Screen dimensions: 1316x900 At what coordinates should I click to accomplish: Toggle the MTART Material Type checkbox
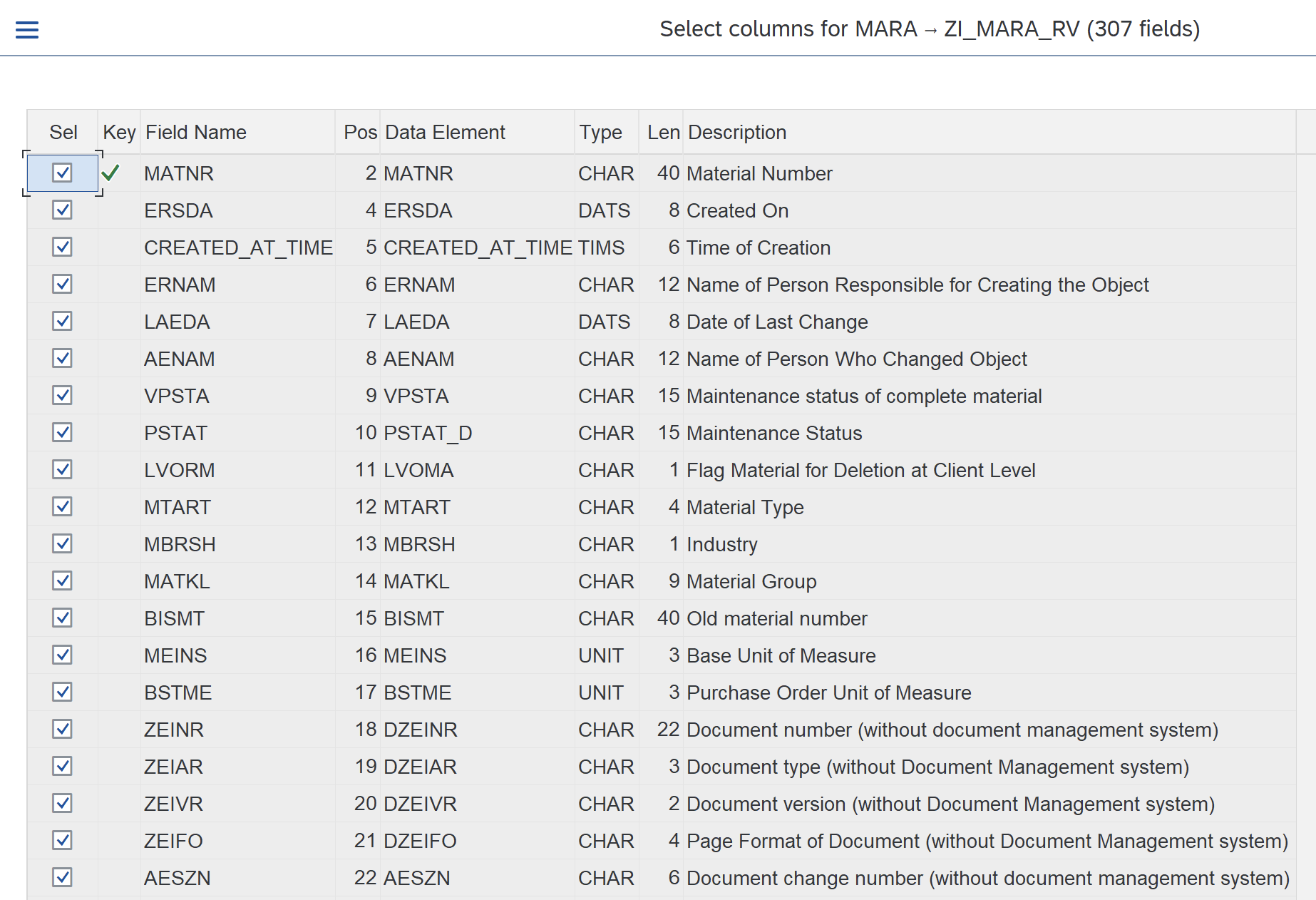[62, 507]
